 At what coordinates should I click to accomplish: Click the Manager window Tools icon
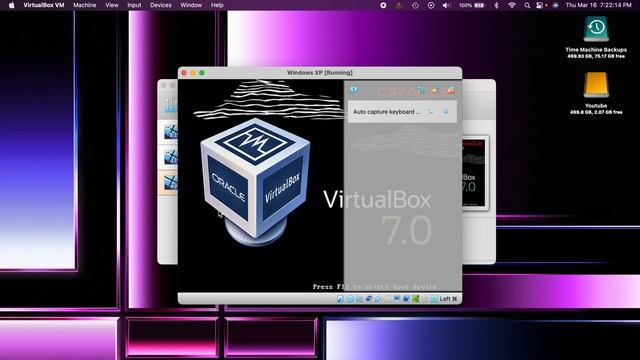pyautogui.click(x=171, y=104)
